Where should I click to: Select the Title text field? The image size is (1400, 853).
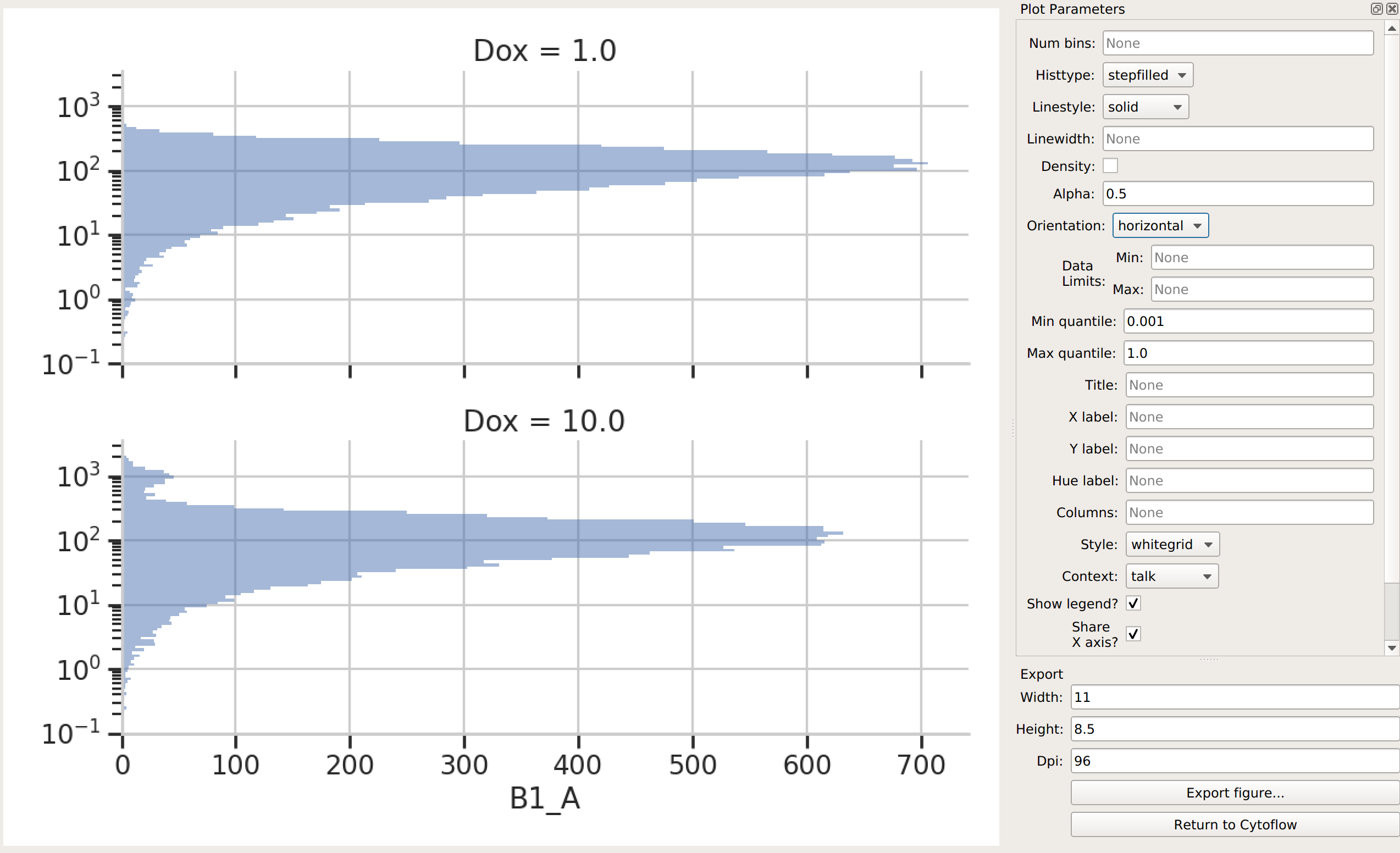tap(1249, 385)
